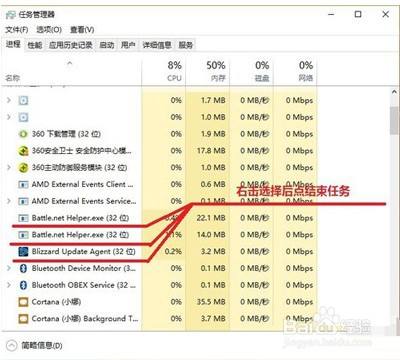
Task: Click the 1.9 MB memory cell
Action: pyautogui.click(x=213, y=134)
